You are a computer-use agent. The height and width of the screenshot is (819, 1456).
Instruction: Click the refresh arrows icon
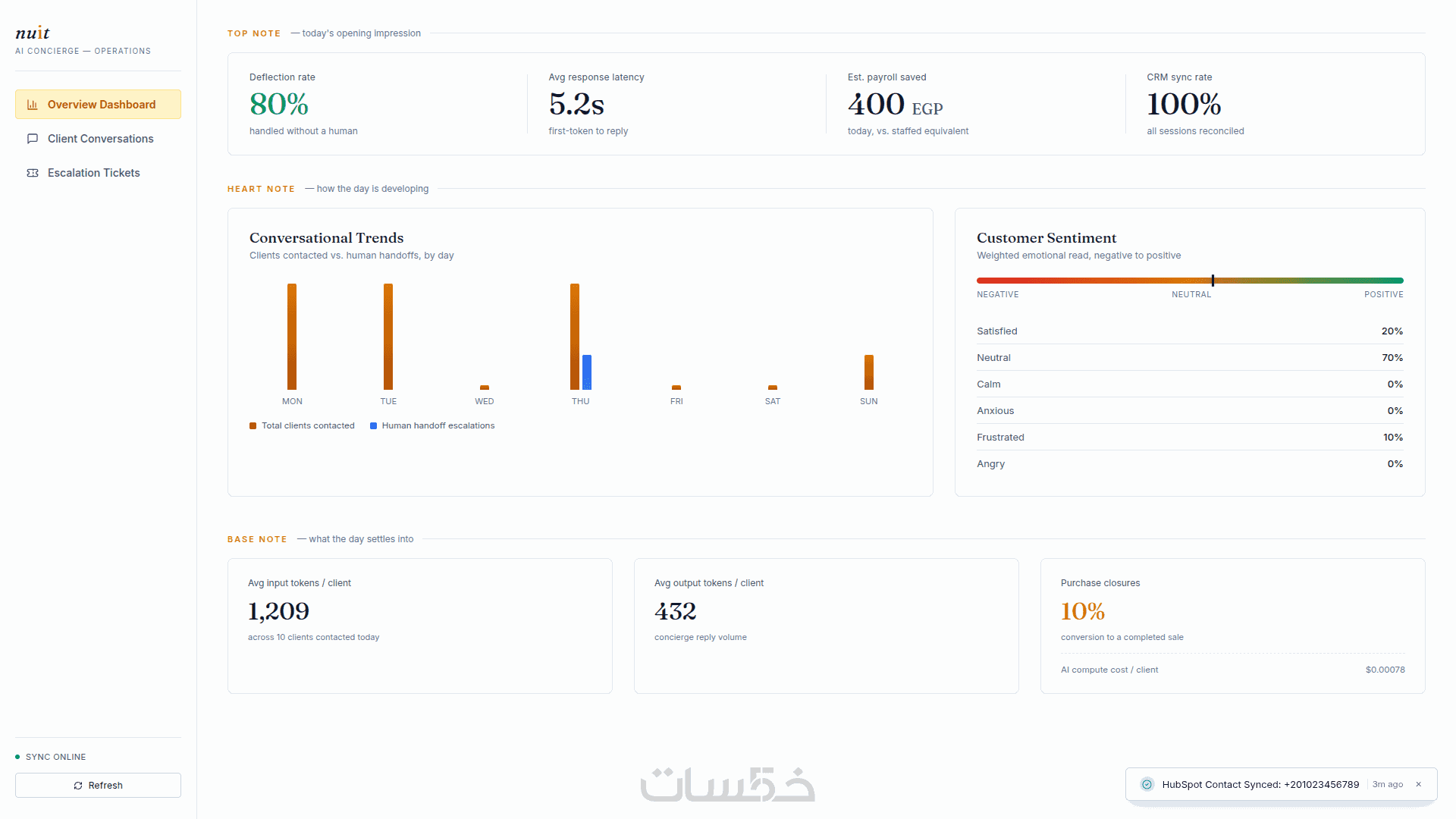(78, 786)
